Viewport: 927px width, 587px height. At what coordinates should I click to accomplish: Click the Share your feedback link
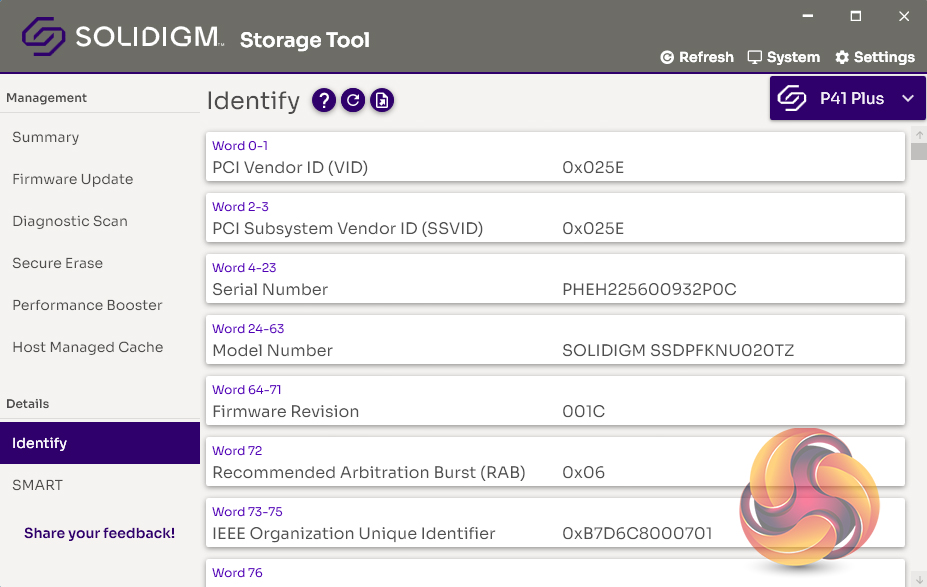coord(99,533)
